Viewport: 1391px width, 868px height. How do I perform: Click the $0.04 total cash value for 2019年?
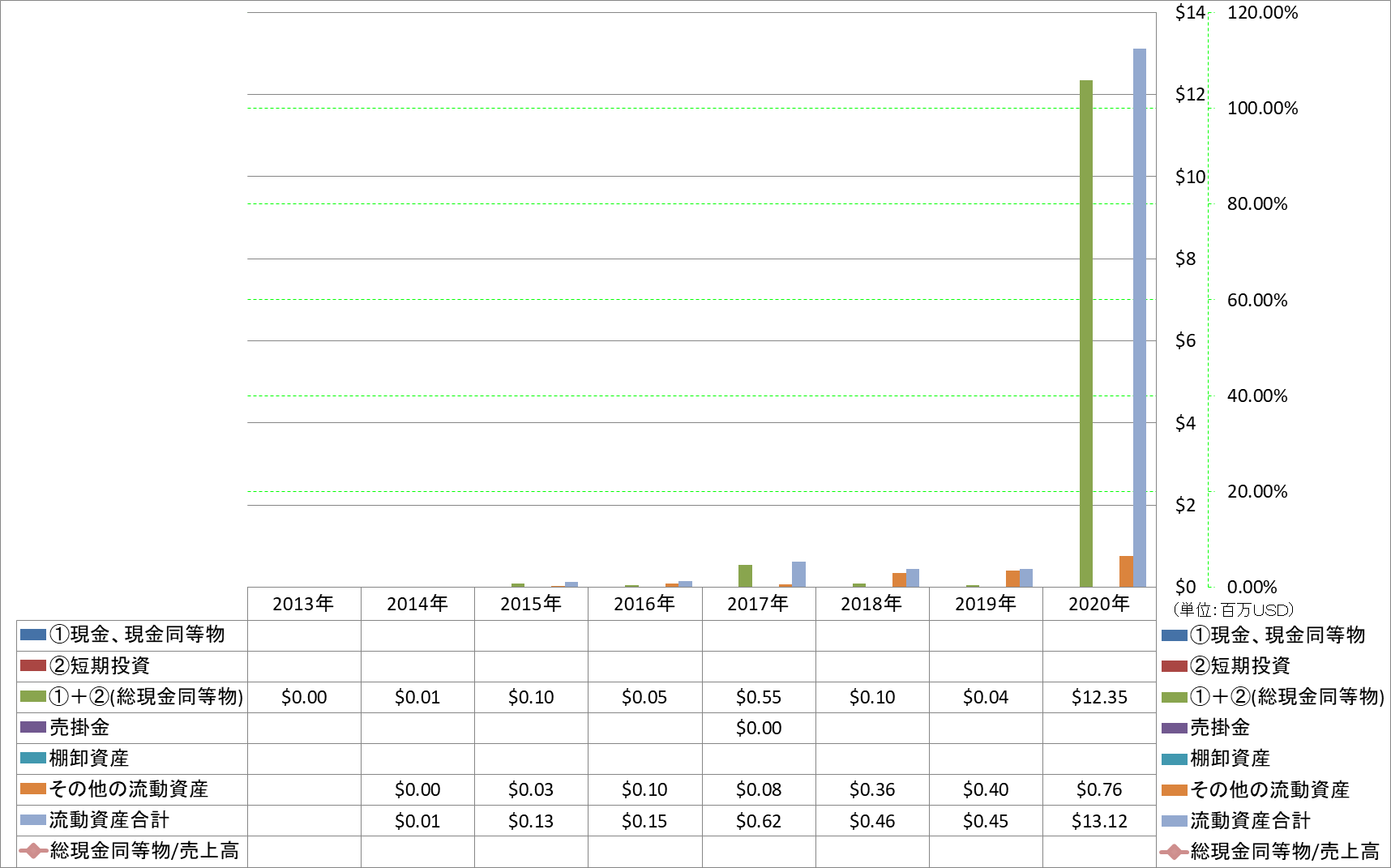[986, 697]
